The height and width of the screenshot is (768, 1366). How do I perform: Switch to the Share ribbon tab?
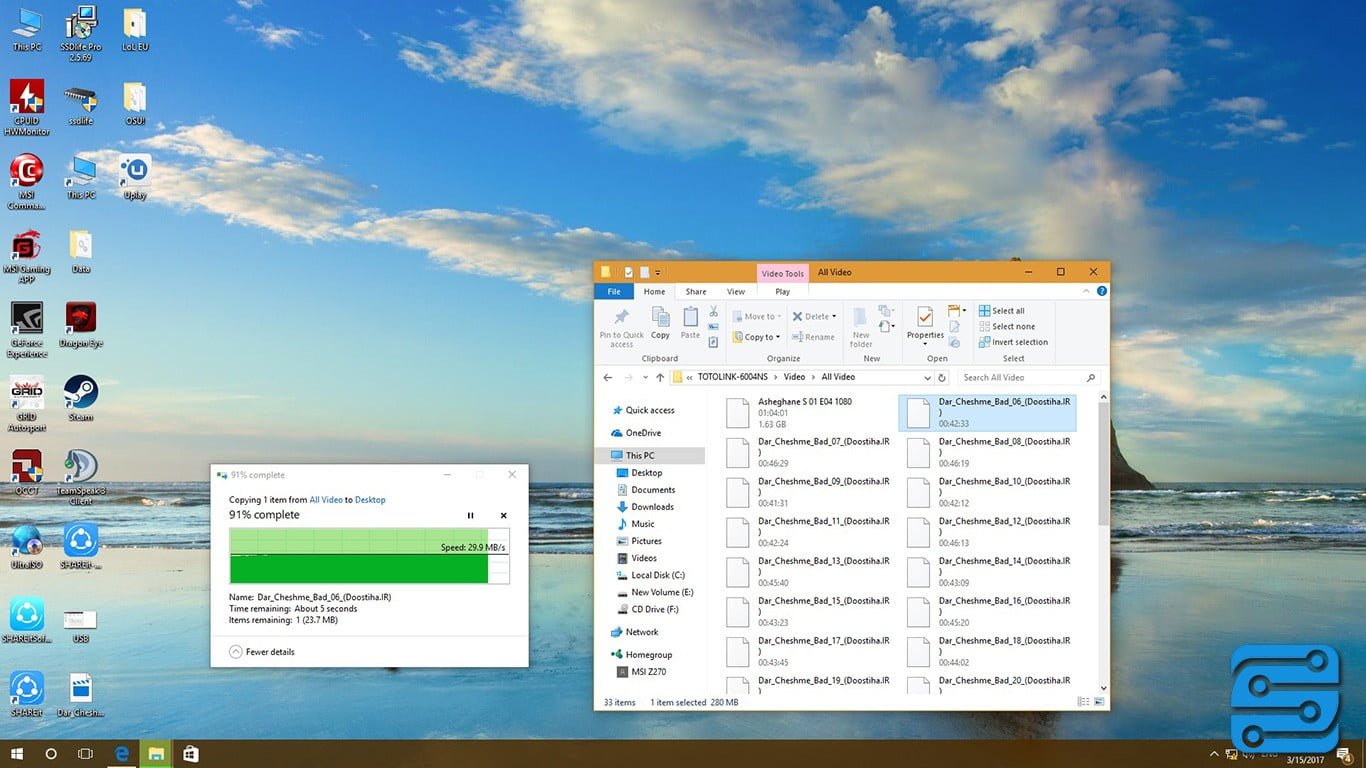[x=695, y=292]
